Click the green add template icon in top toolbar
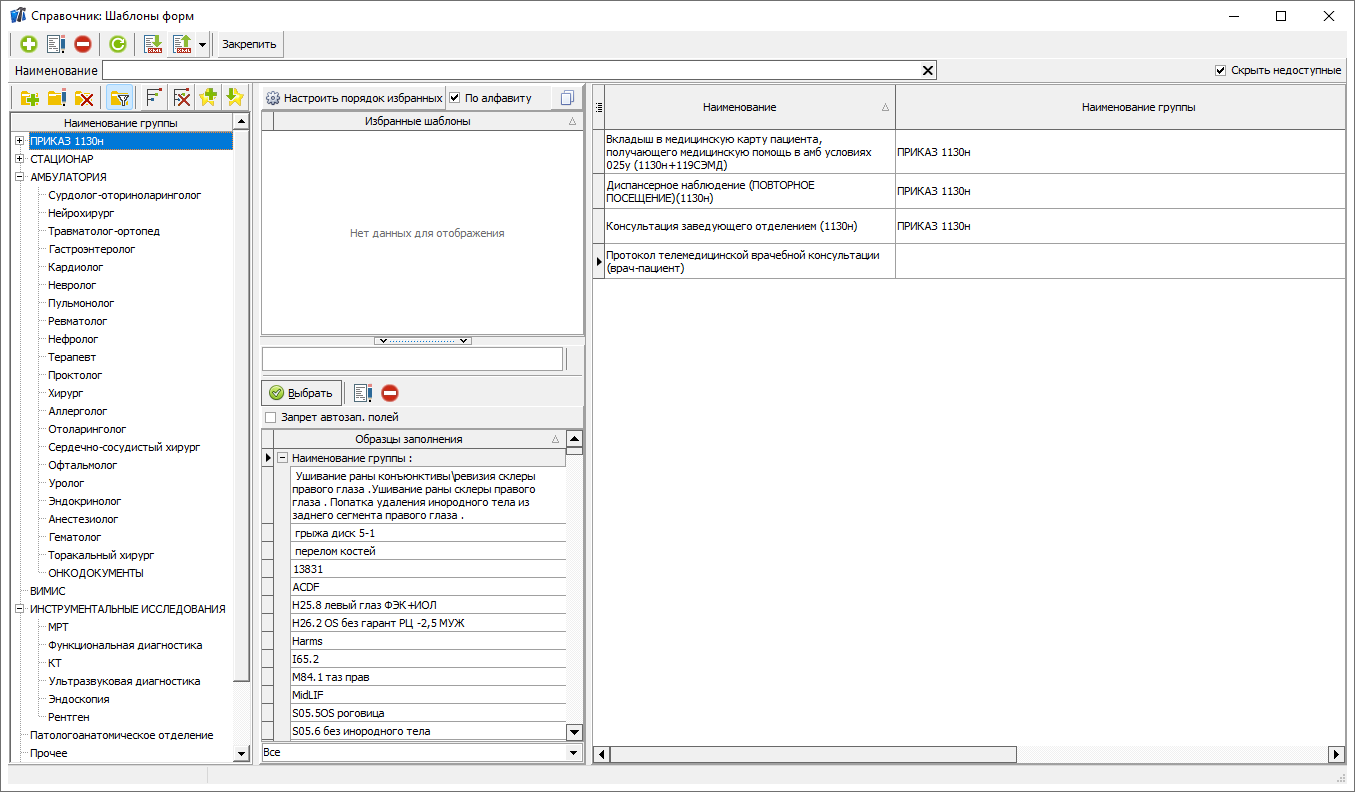Screen dimensions: 1355x792 pos(28,44)
